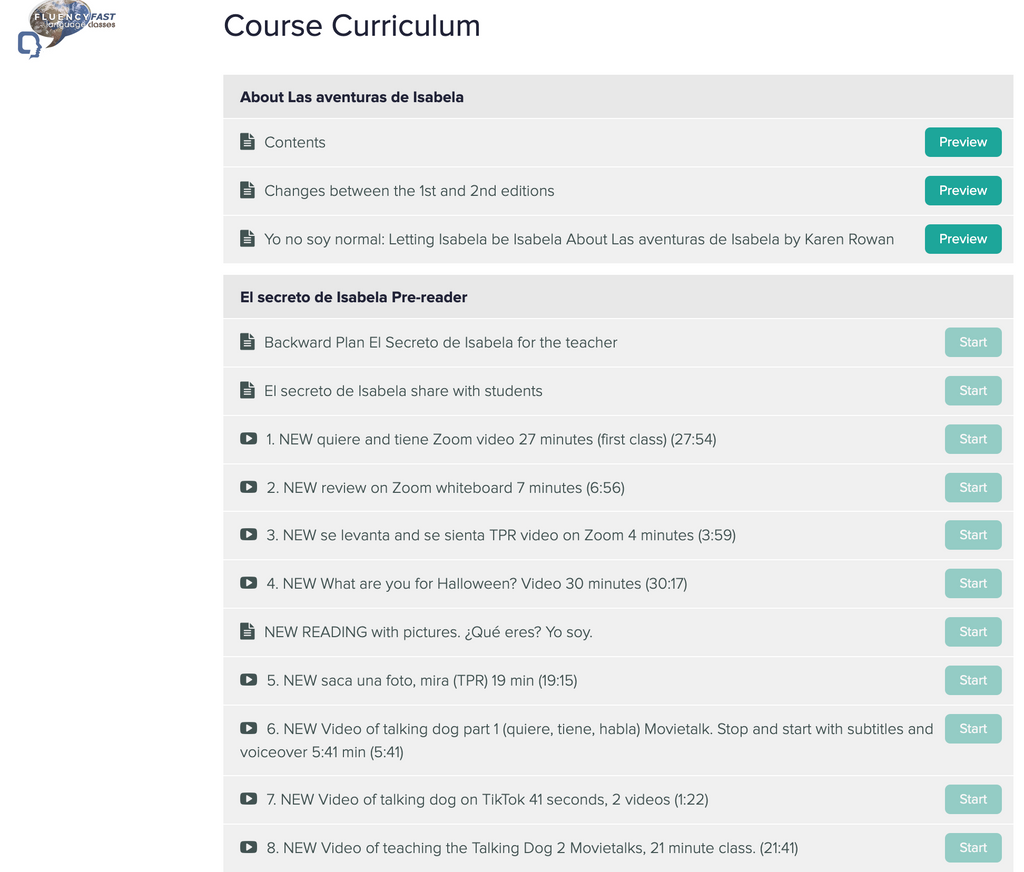Start saca una foto, mira TPR lesson
The image size is (1024, 872).
point(972,680)
